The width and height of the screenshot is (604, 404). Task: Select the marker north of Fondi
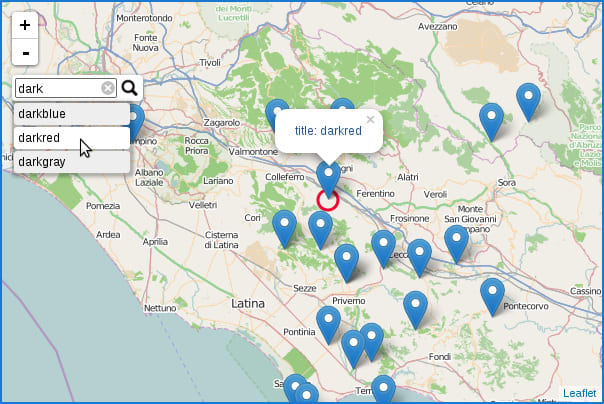tap(415, 310)
